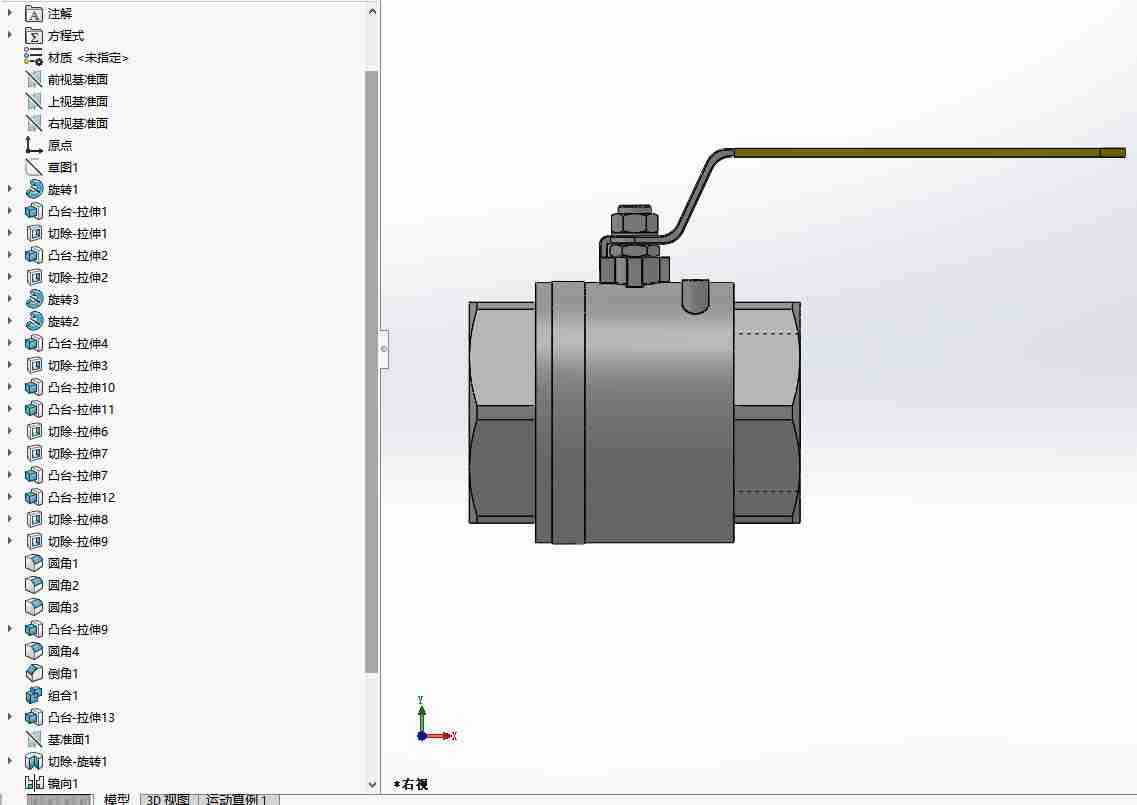Click the feature tree vertical scrollbar thumb
This screenshot has height=805, width=1137.
tap(372, 372)
